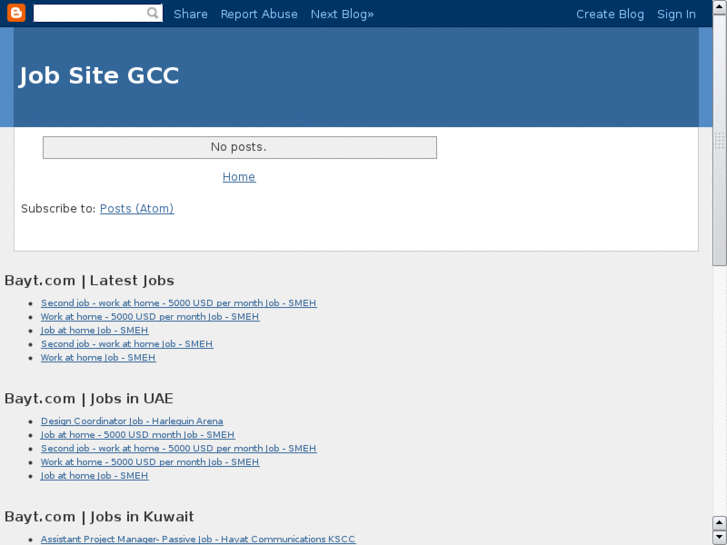Open the Home link below No posts

(239, 177)
